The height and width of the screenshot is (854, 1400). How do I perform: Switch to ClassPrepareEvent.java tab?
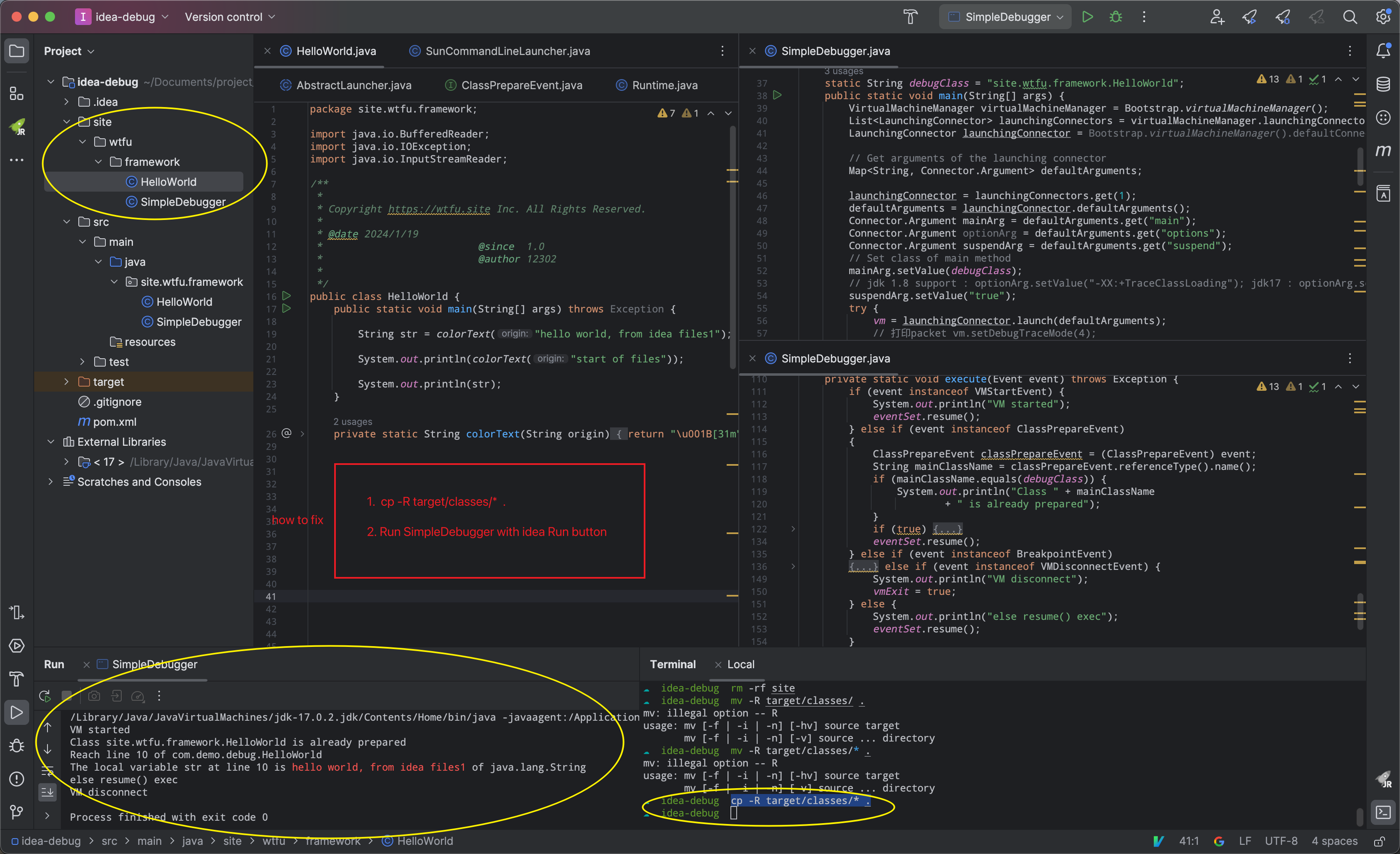tap(521, 85)
